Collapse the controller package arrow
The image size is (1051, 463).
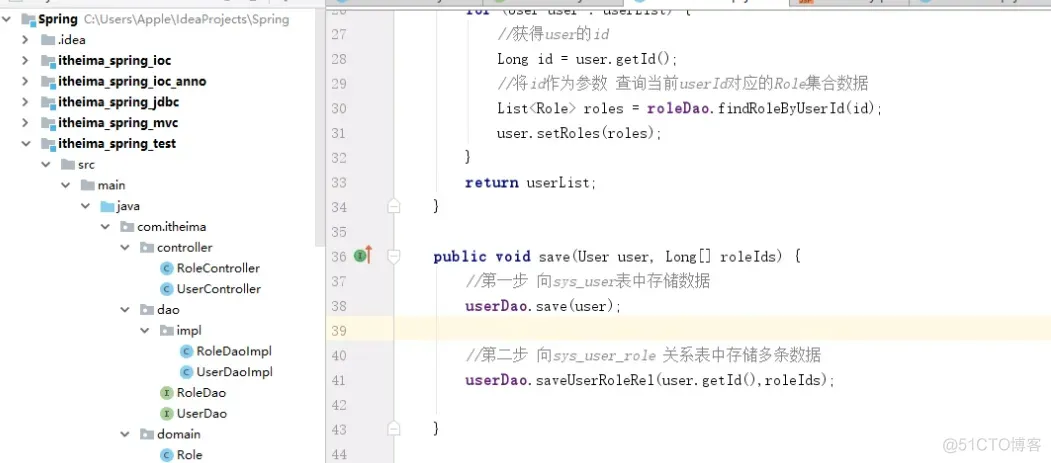(x=125, y=248)
